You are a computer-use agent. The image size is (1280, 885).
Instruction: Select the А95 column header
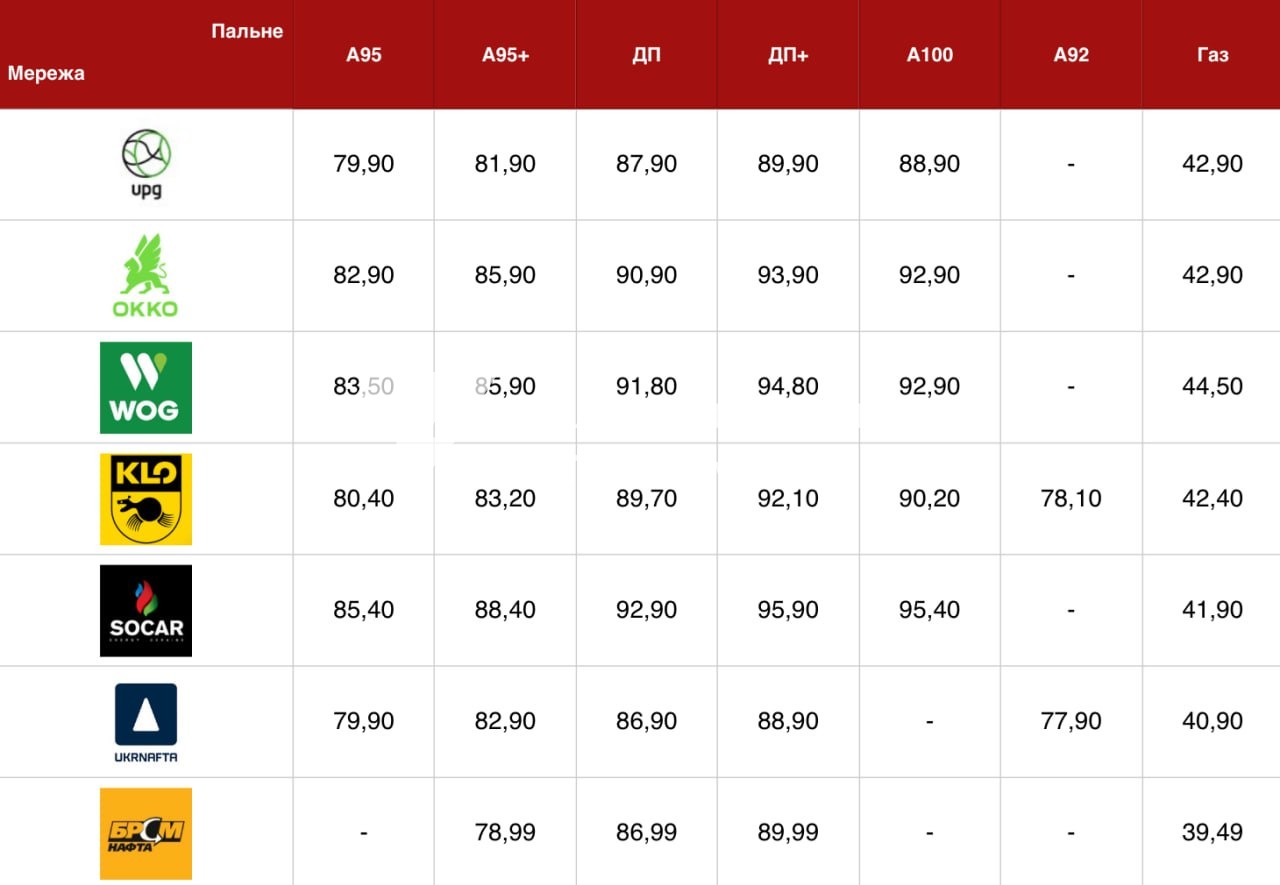[364, 55]
